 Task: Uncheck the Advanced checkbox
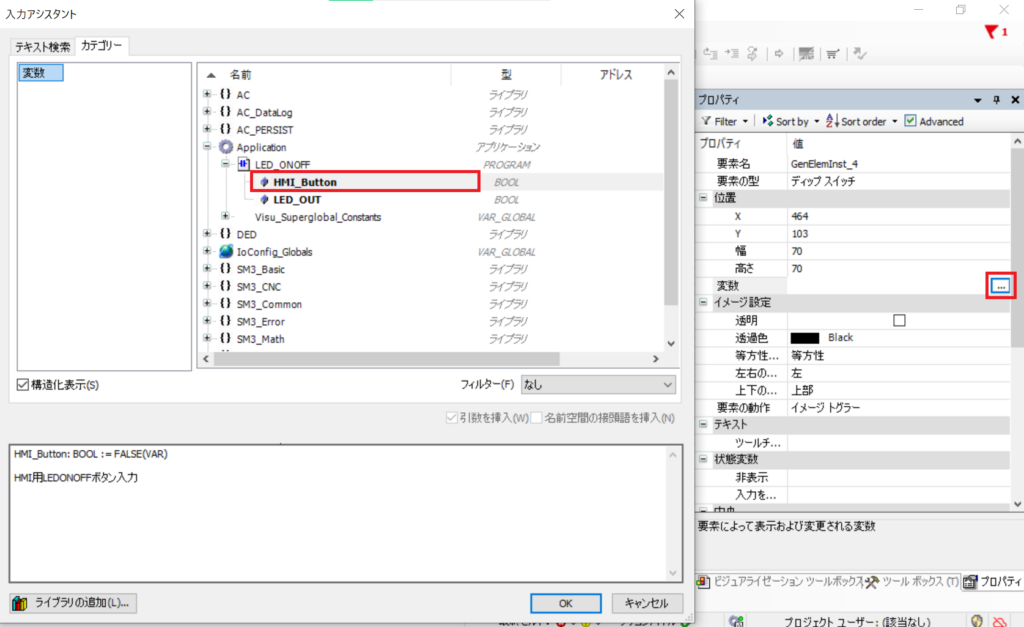(910, 121)
